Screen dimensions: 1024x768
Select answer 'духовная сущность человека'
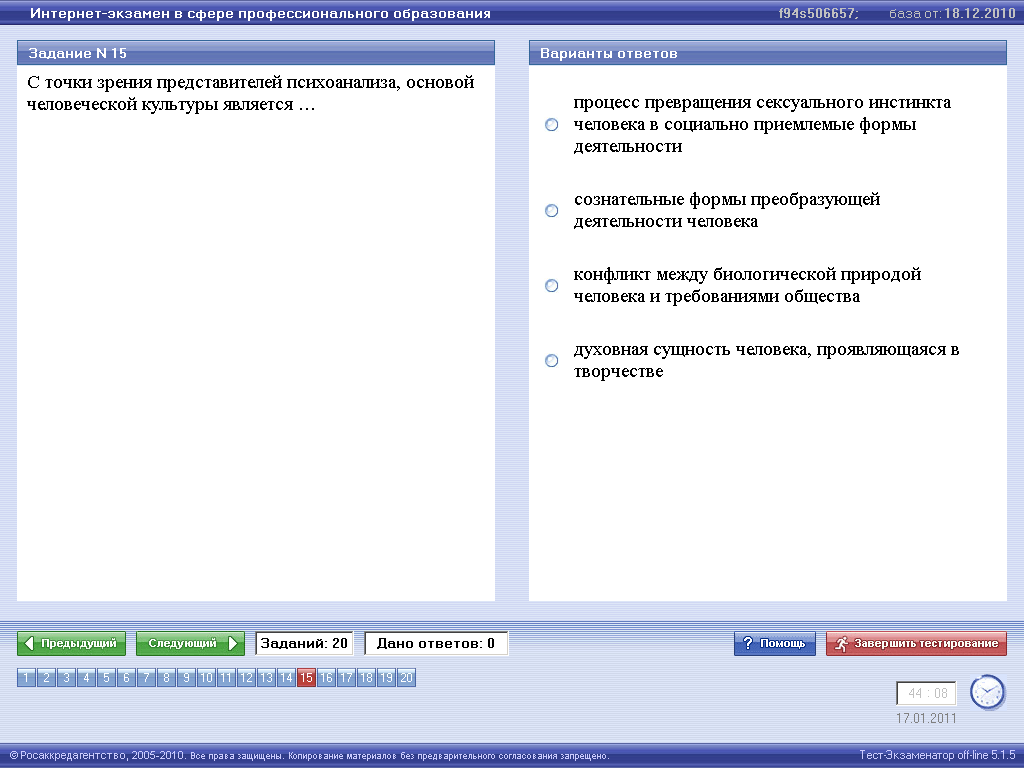tap(552, 360)
